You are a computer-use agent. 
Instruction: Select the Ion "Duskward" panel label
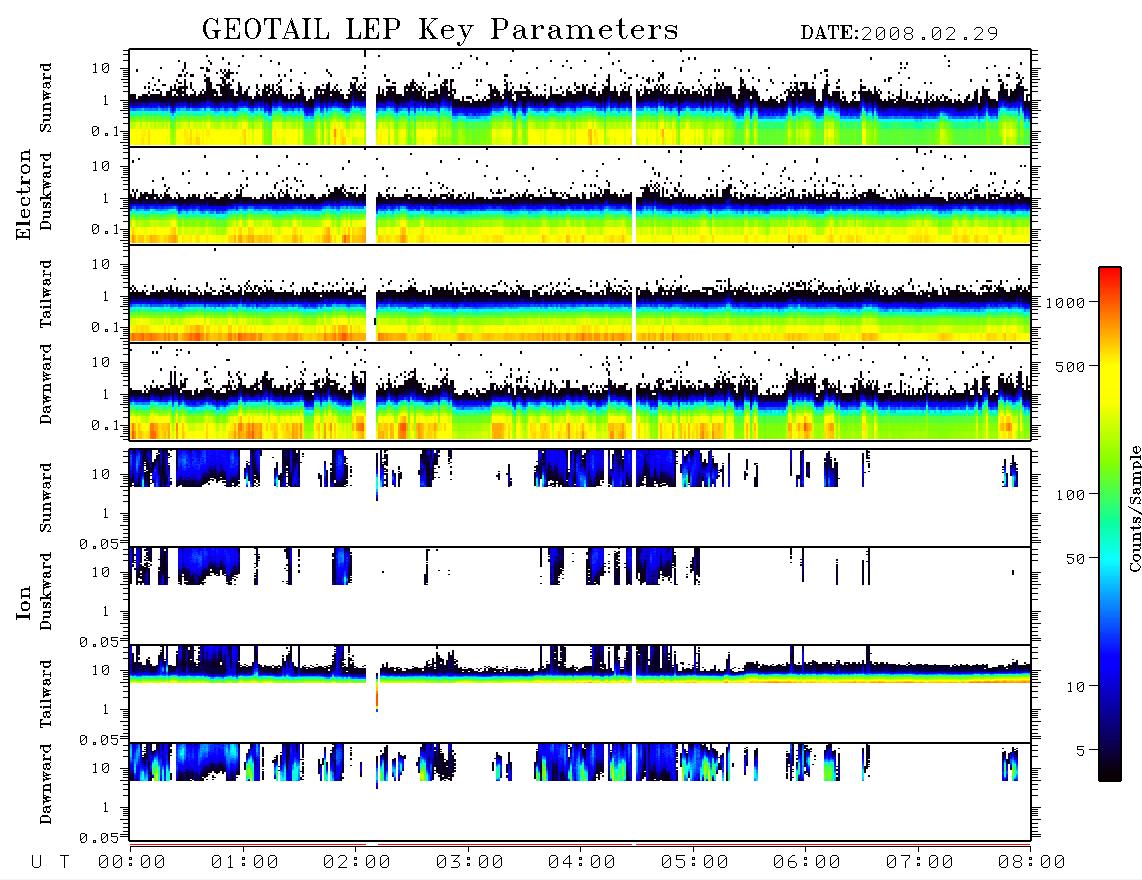point(46,591)
